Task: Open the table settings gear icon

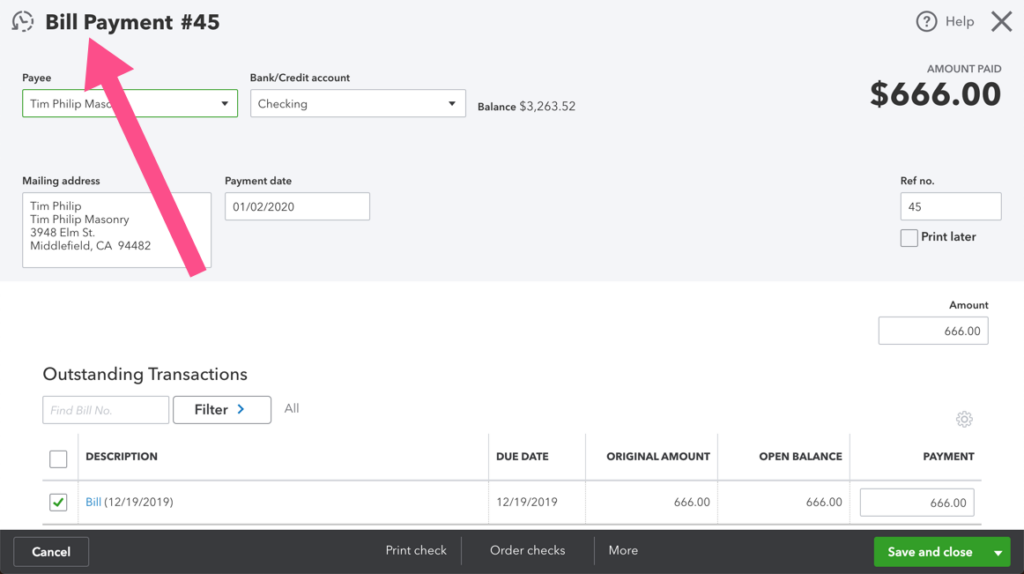Action: tap(964, 419)
